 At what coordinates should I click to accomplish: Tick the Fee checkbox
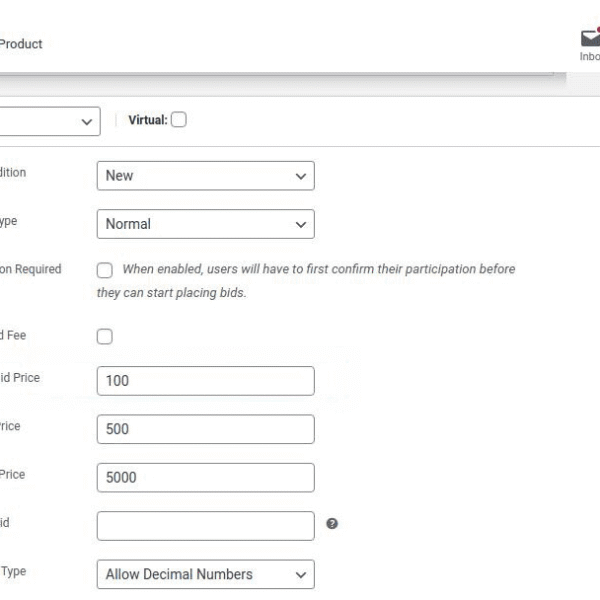105,337
